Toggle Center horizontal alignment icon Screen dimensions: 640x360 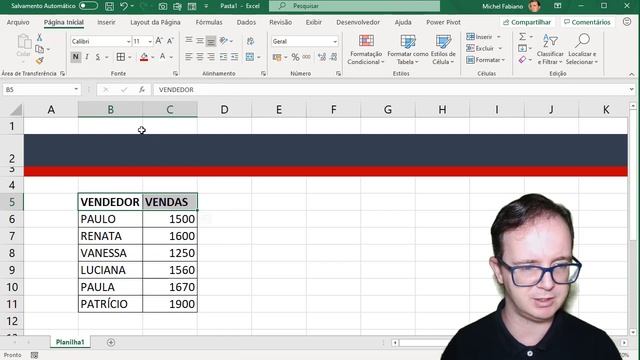200,57
